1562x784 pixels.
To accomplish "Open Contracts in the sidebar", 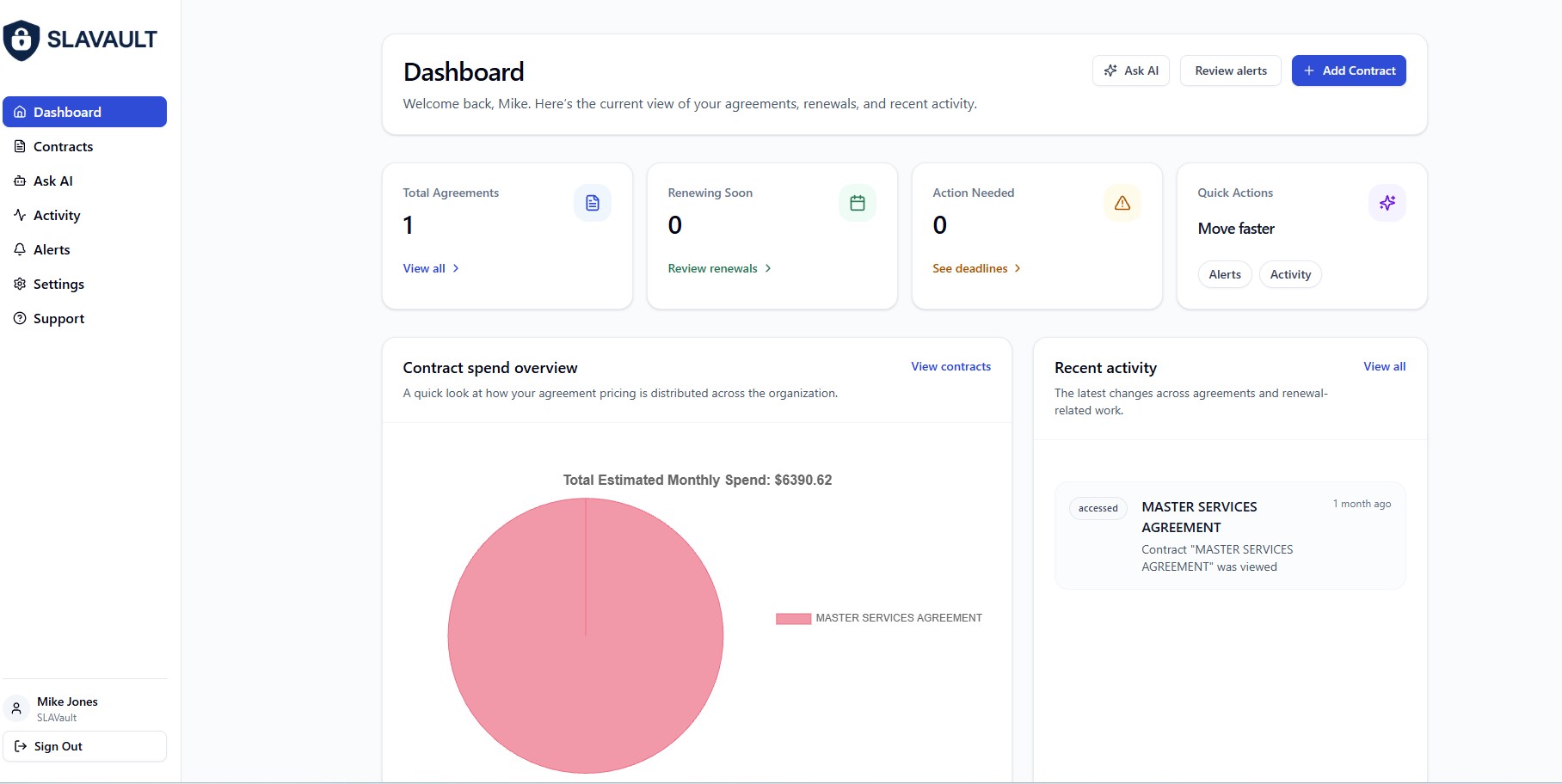I will pyautogui.click(x=84, y=146).
